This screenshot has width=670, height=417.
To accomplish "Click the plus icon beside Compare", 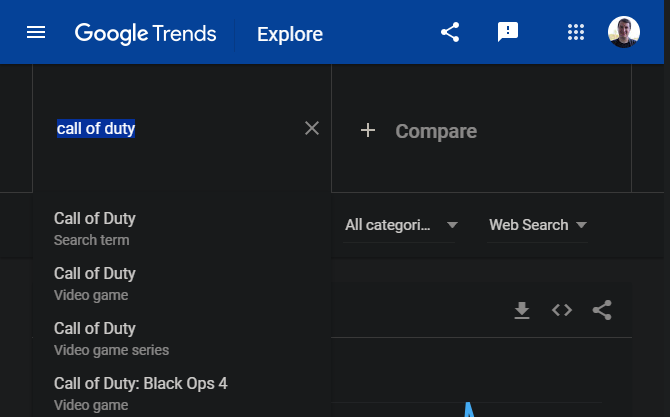I will [368, 130].
